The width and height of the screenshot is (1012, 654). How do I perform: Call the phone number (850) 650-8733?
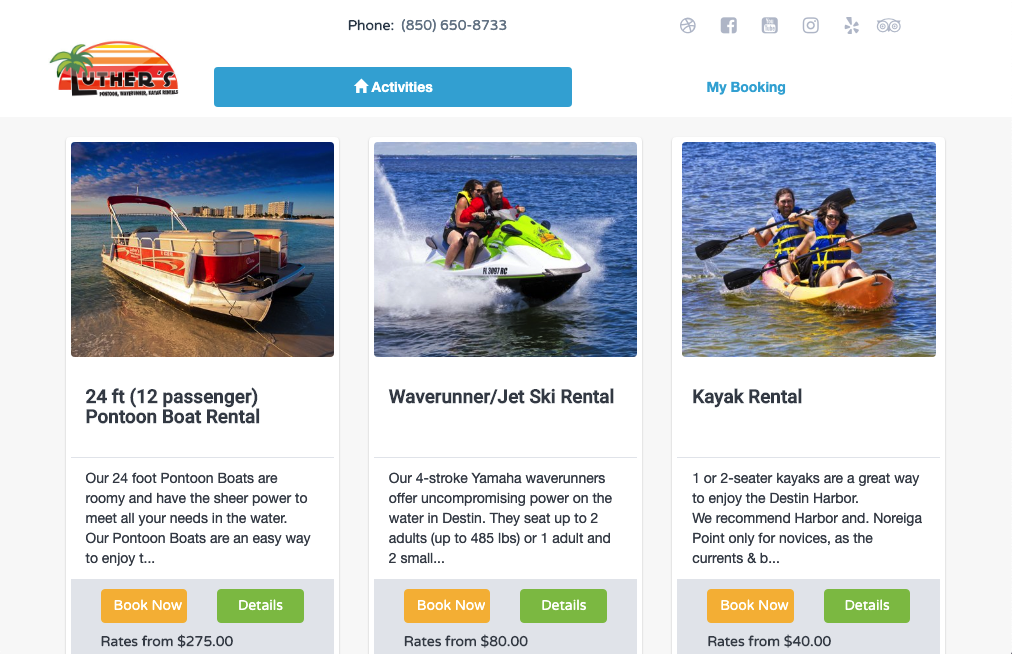[x=454, y=25]
